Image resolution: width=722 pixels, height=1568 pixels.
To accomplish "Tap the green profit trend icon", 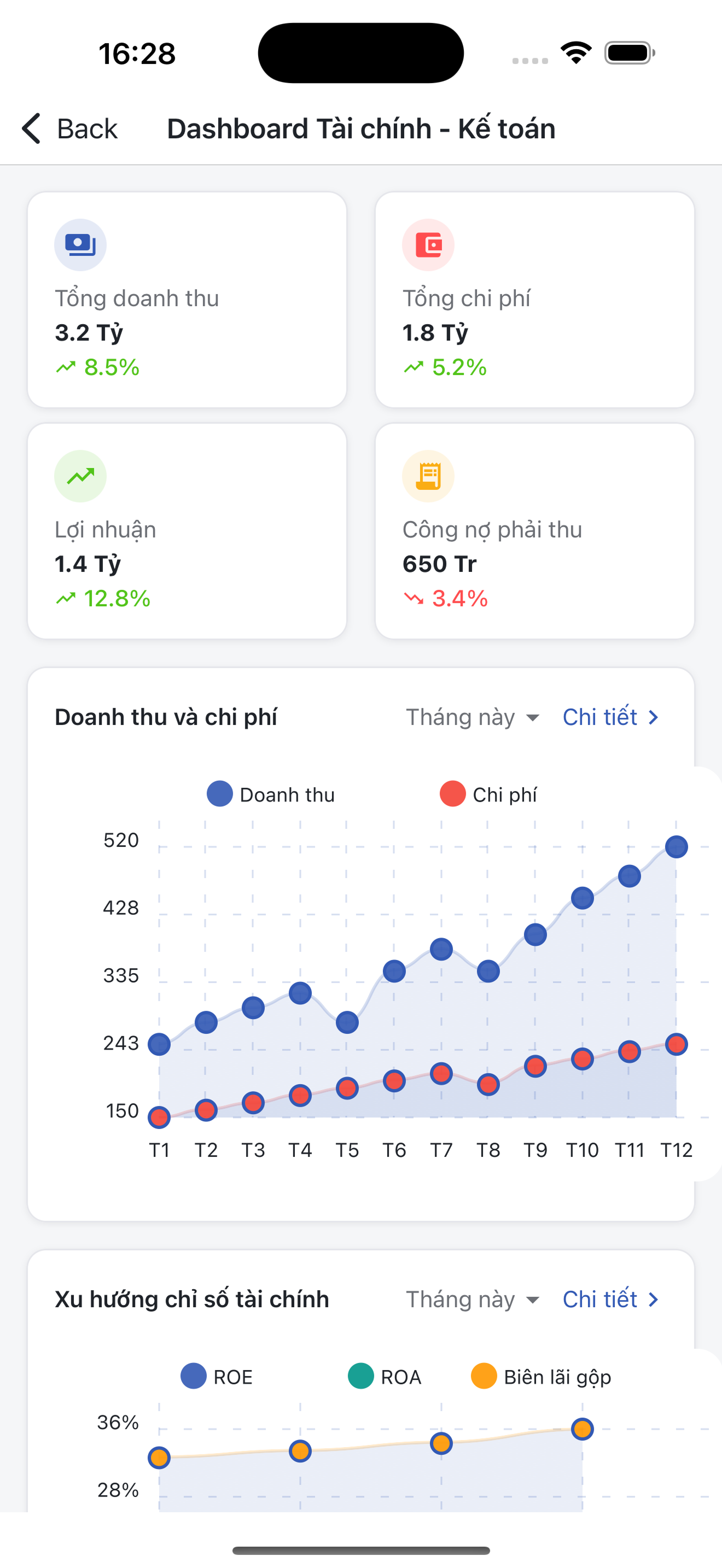I will (80, 476).
